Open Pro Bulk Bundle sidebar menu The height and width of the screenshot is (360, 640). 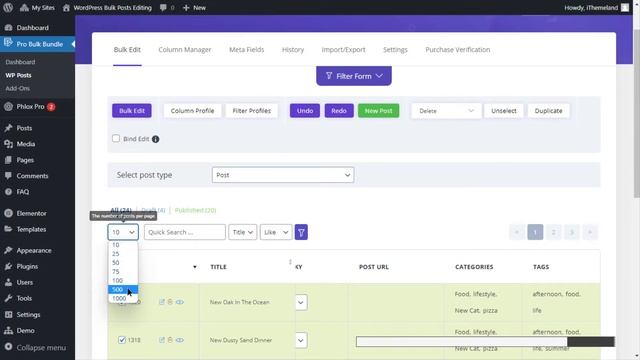tap(37, 44)
